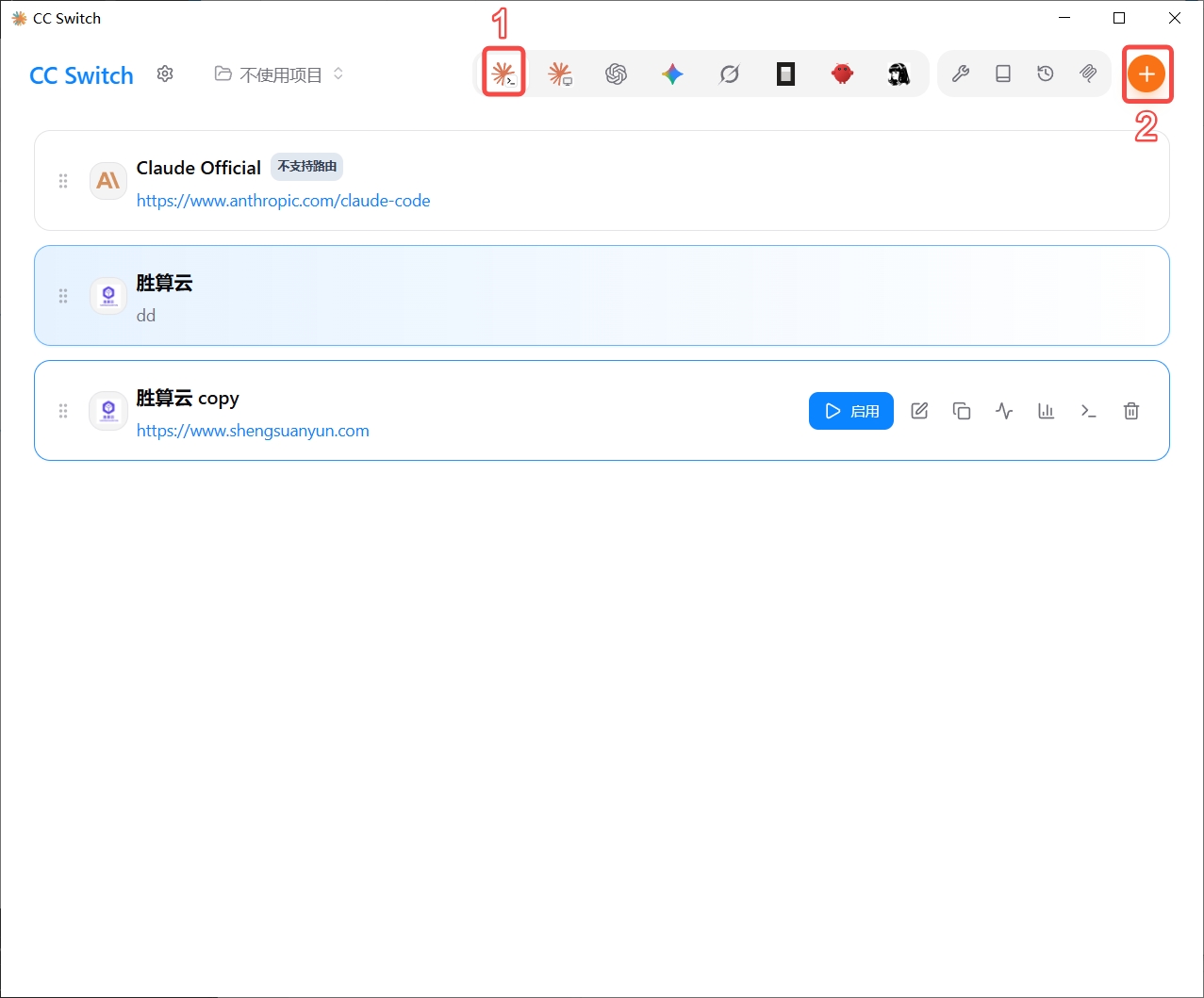Screen dimensions: 1204x998
Task: Click the dd note text
Action: click(146, 316)
